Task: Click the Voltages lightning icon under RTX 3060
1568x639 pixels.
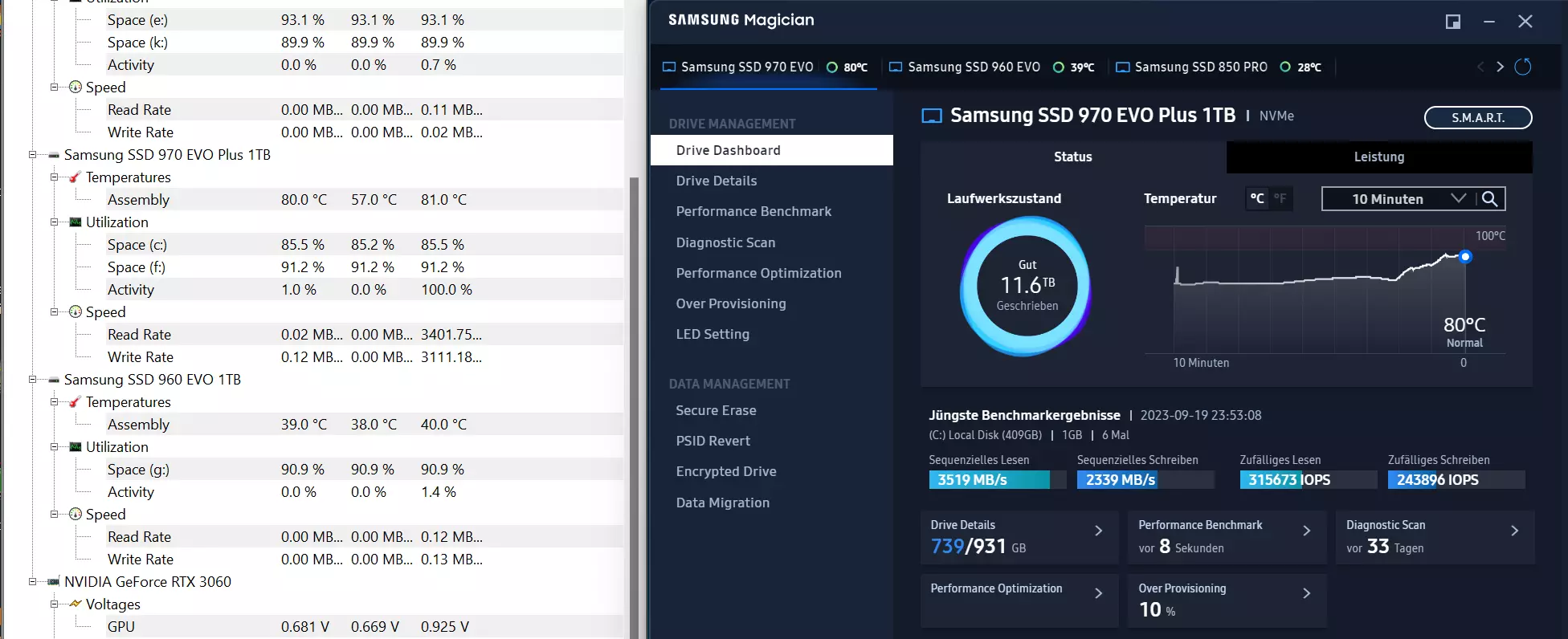Action: [x=75, y=604]
